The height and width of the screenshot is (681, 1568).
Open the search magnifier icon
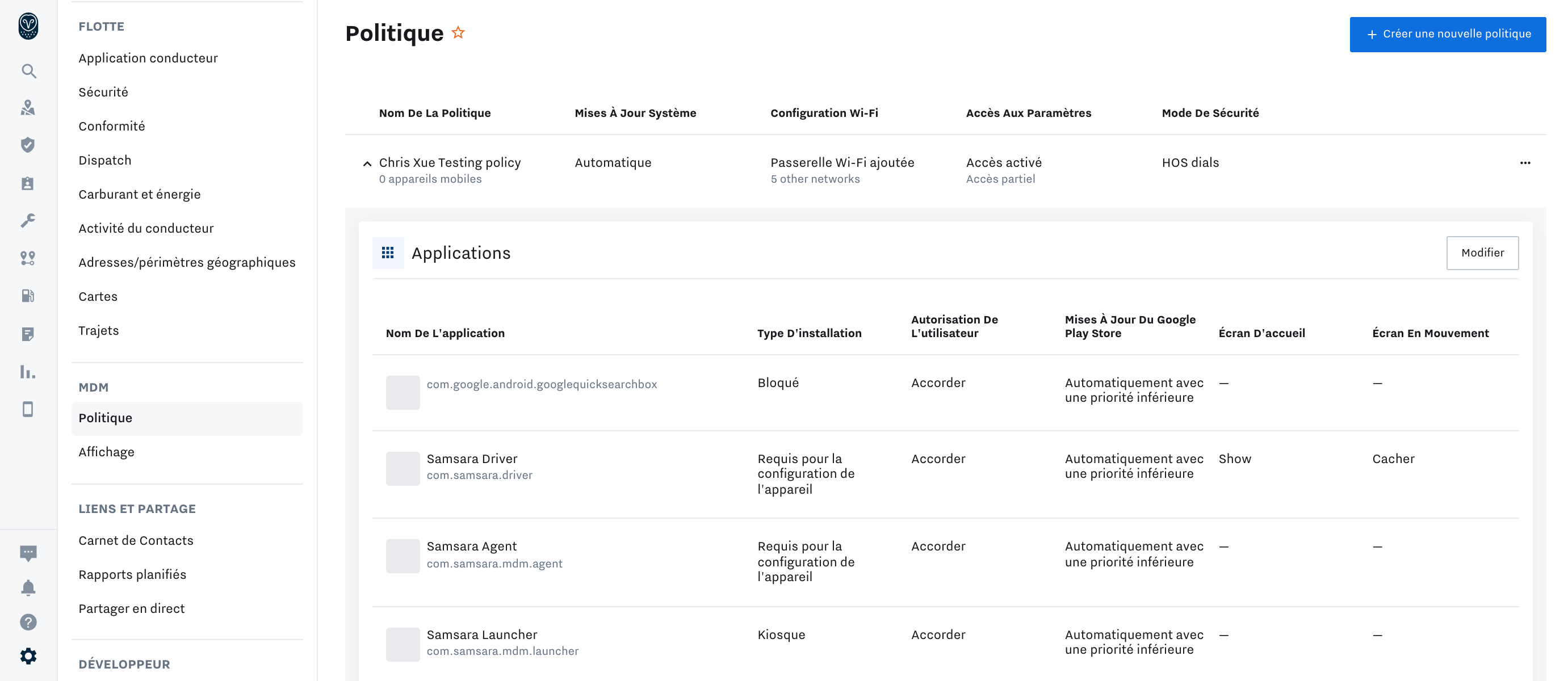28,71
